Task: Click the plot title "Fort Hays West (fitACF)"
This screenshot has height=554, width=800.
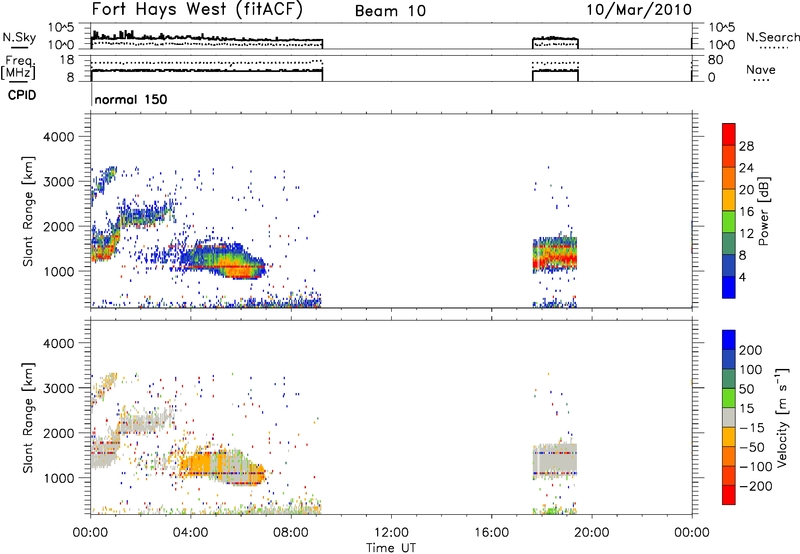Action: click(197, 9)
